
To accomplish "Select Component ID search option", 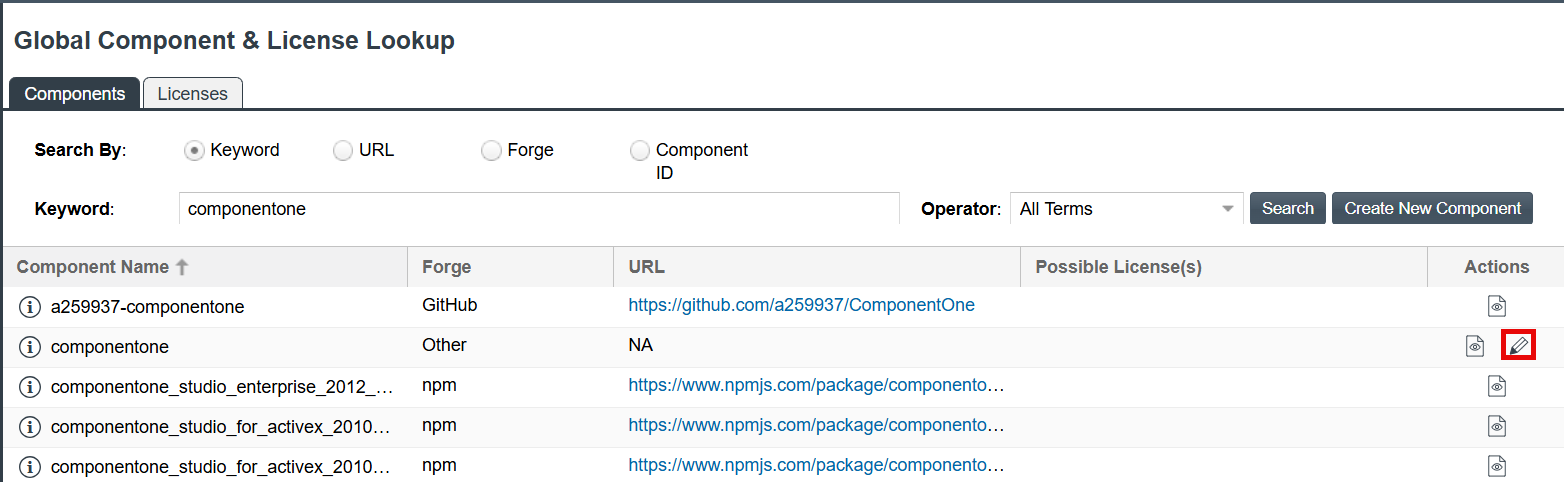I will click(639, 150).
